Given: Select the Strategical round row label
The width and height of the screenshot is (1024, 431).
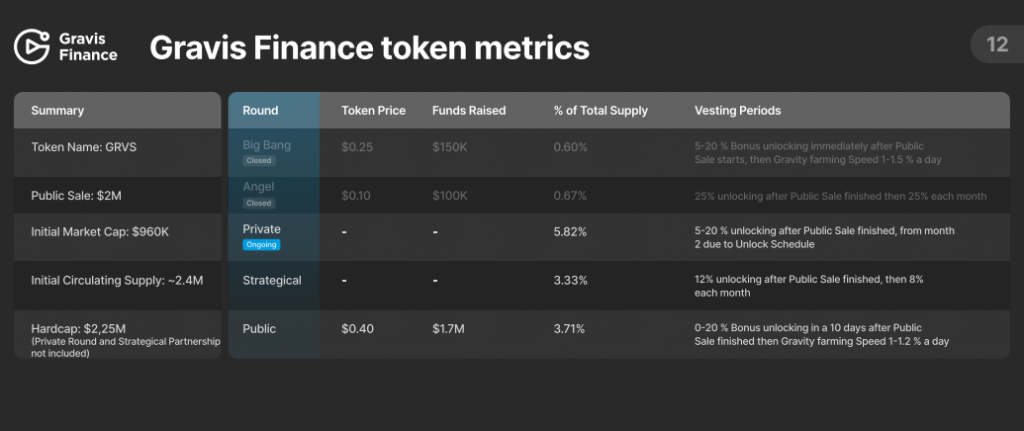Looking at the screenshot, I should 271,280.
